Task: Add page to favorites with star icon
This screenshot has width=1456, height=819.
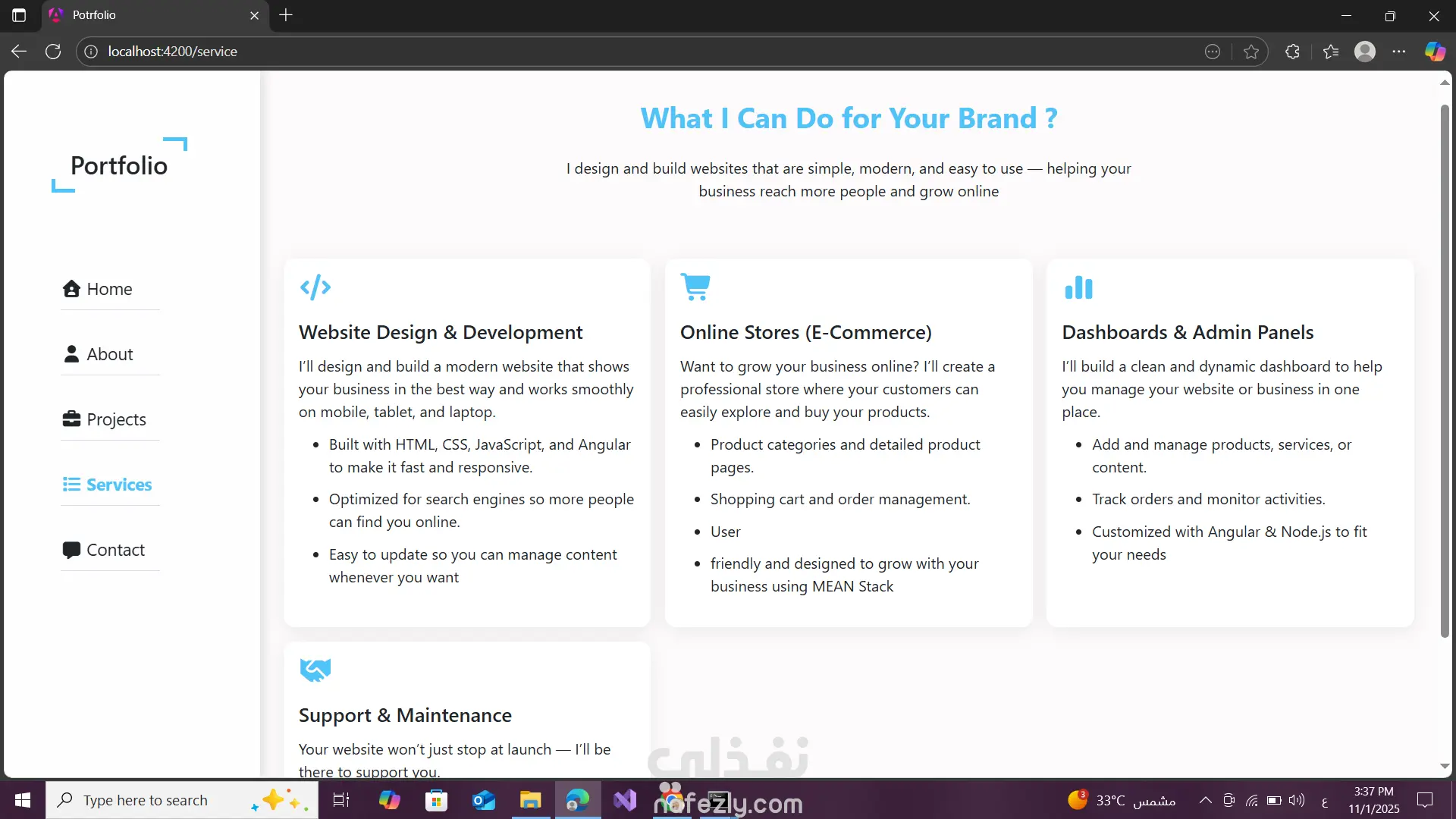Action: [1251, 52]
